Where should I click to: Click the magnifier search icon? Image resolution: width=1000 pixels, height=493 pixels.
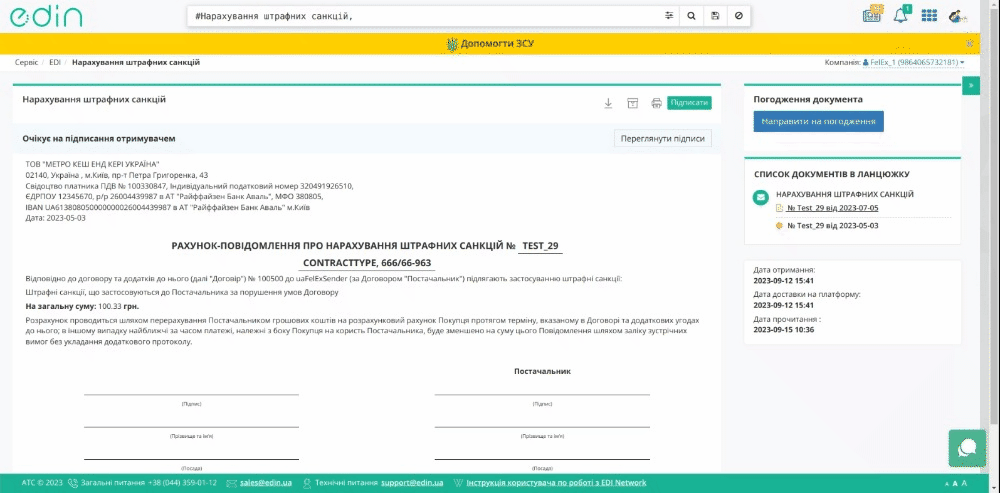coord(691,16)
